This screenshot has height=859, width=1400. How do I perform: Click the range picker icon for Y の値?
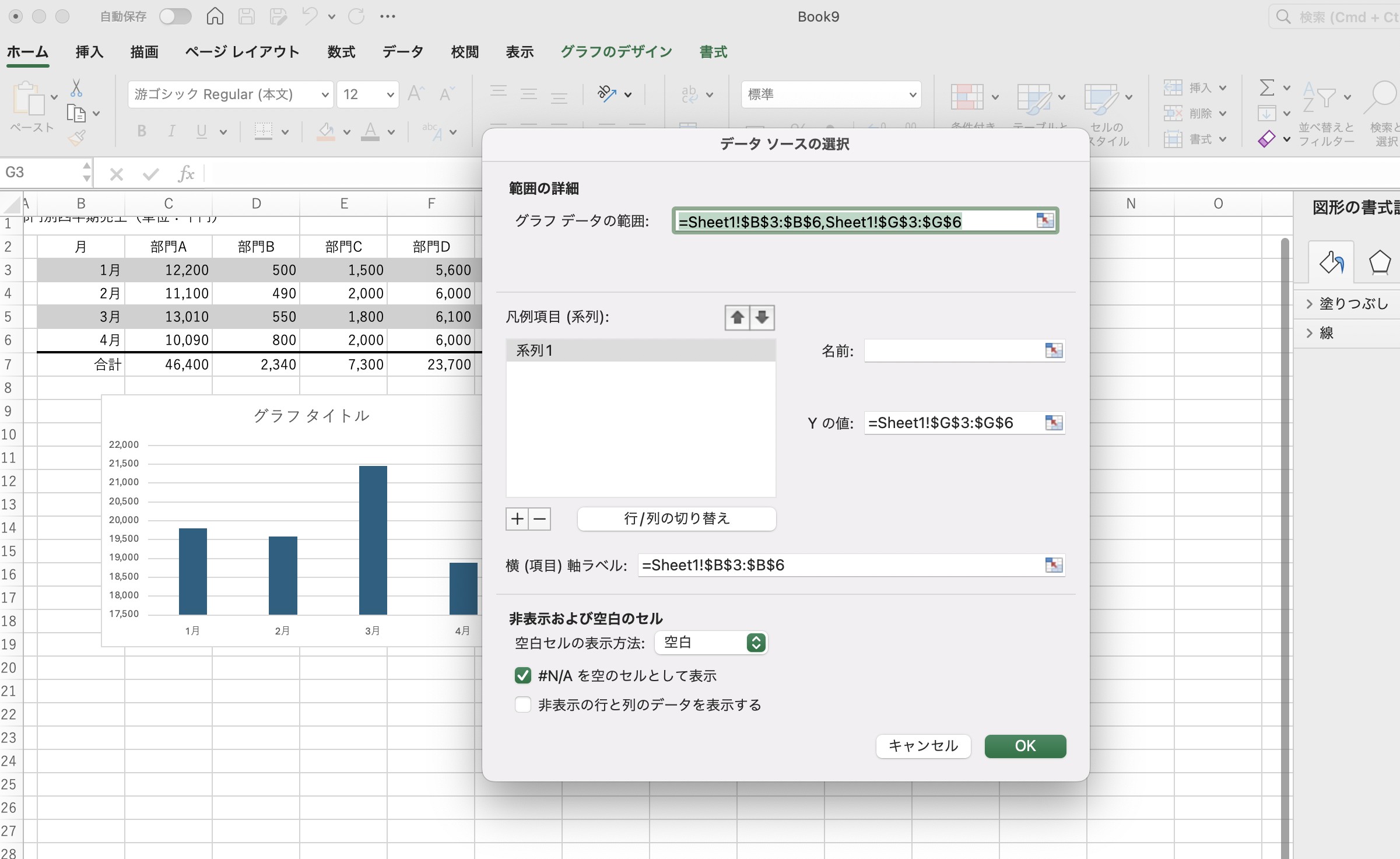pyautogui.click(x=1054, y=423)
